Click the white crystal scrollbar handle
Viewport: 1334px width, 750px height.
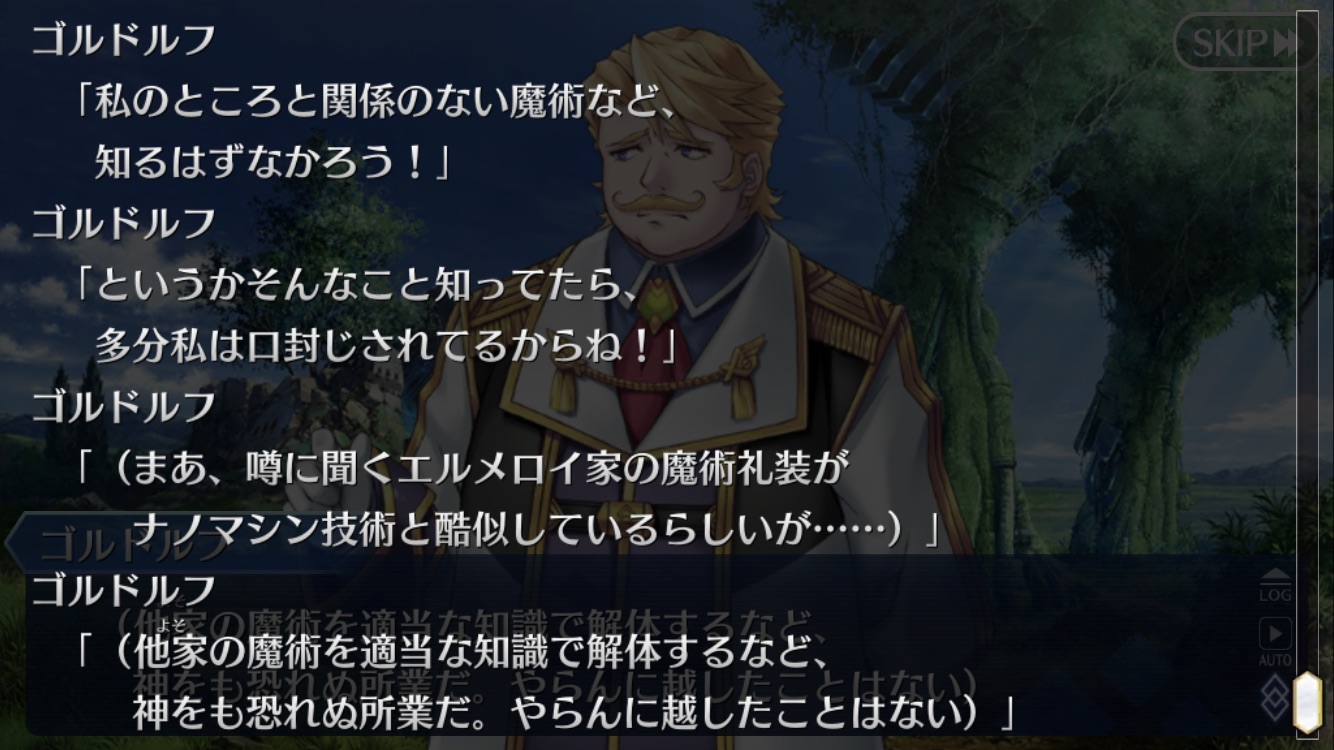pyautogui.click(x=1307, y=701)
